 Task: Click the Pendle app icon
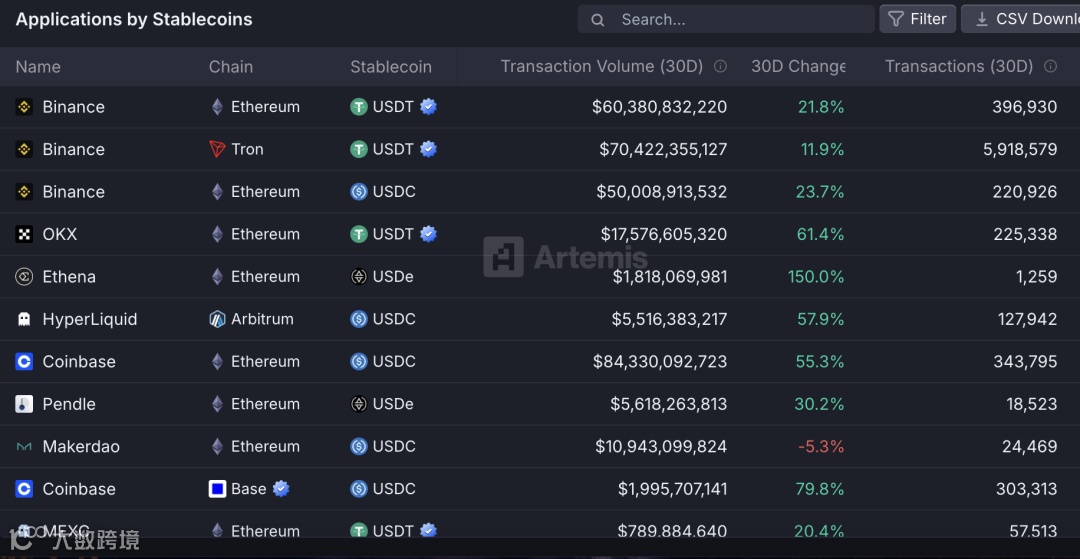click(x=24, y=404)
